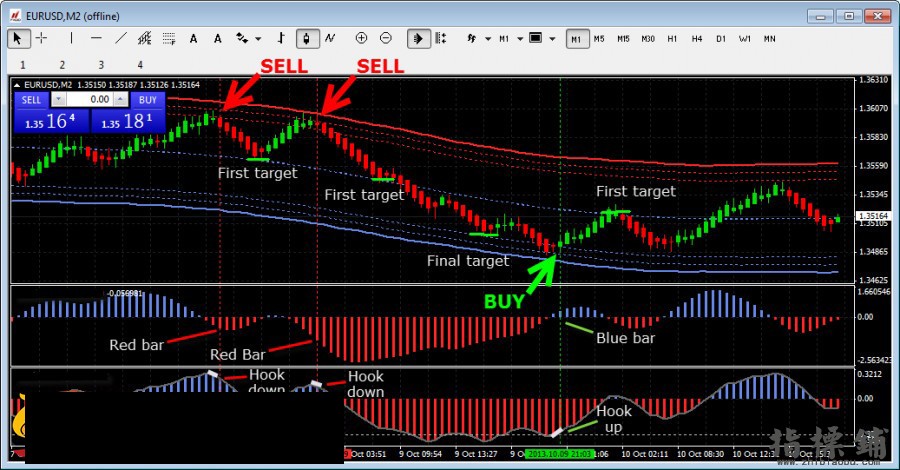This screenshot has height=470, width=900.
Task: Click the 1.36070 price scale value
Action: click(873, 108)
